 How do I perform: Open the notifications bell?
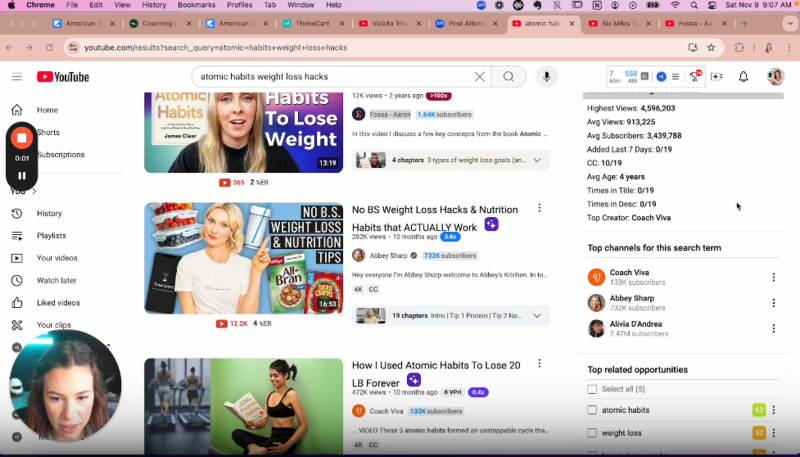point(743,77)
